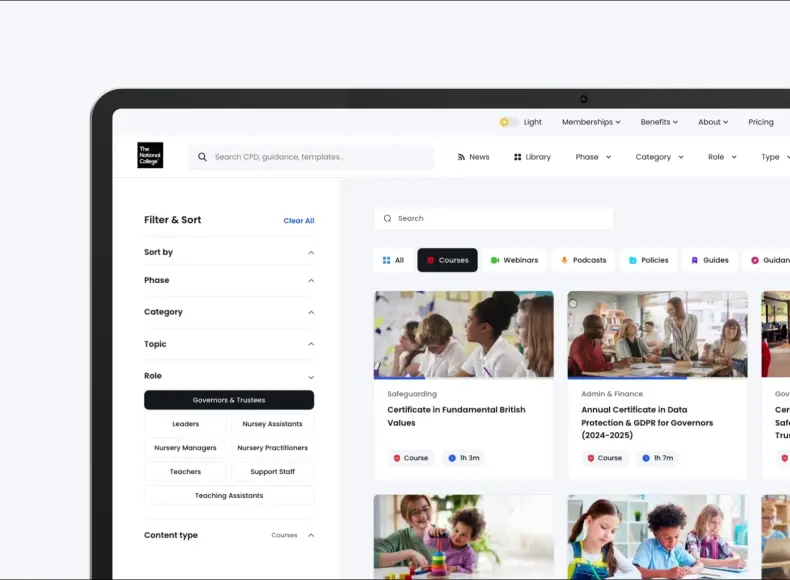The image size is (790, 580).
Task: Click the Clear All link
Action: point(299,221)
